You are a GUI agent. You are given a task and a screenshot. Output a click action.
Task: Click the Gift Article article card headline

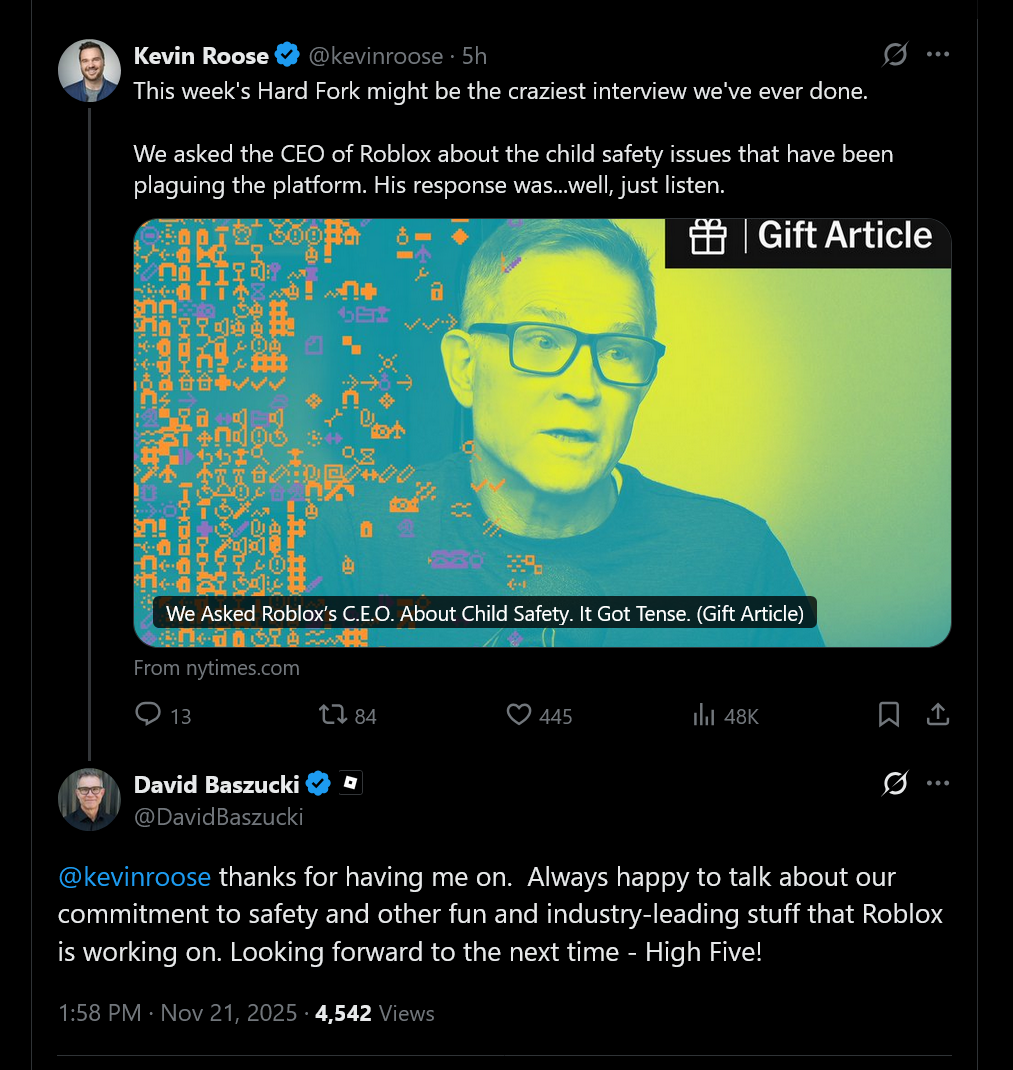pos(484,613)
